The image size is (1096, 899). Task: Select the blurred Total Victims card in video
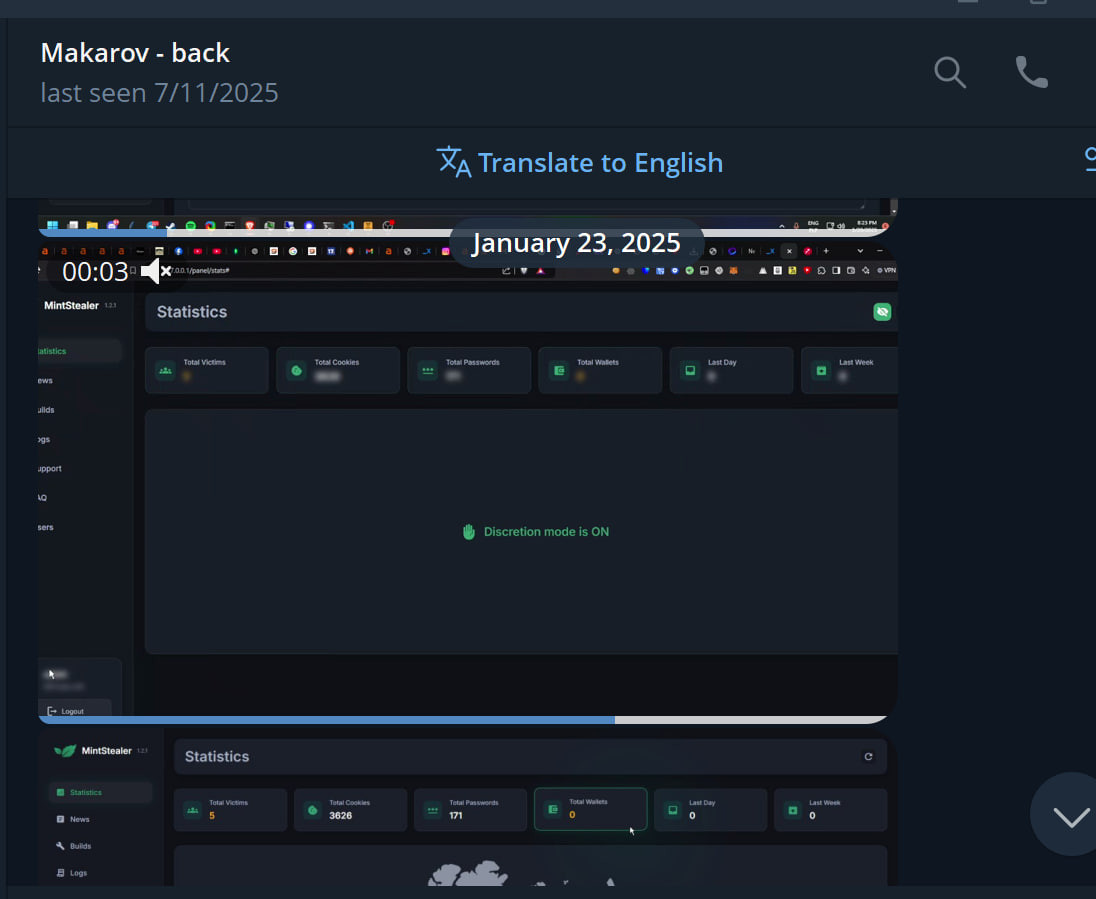207,370
